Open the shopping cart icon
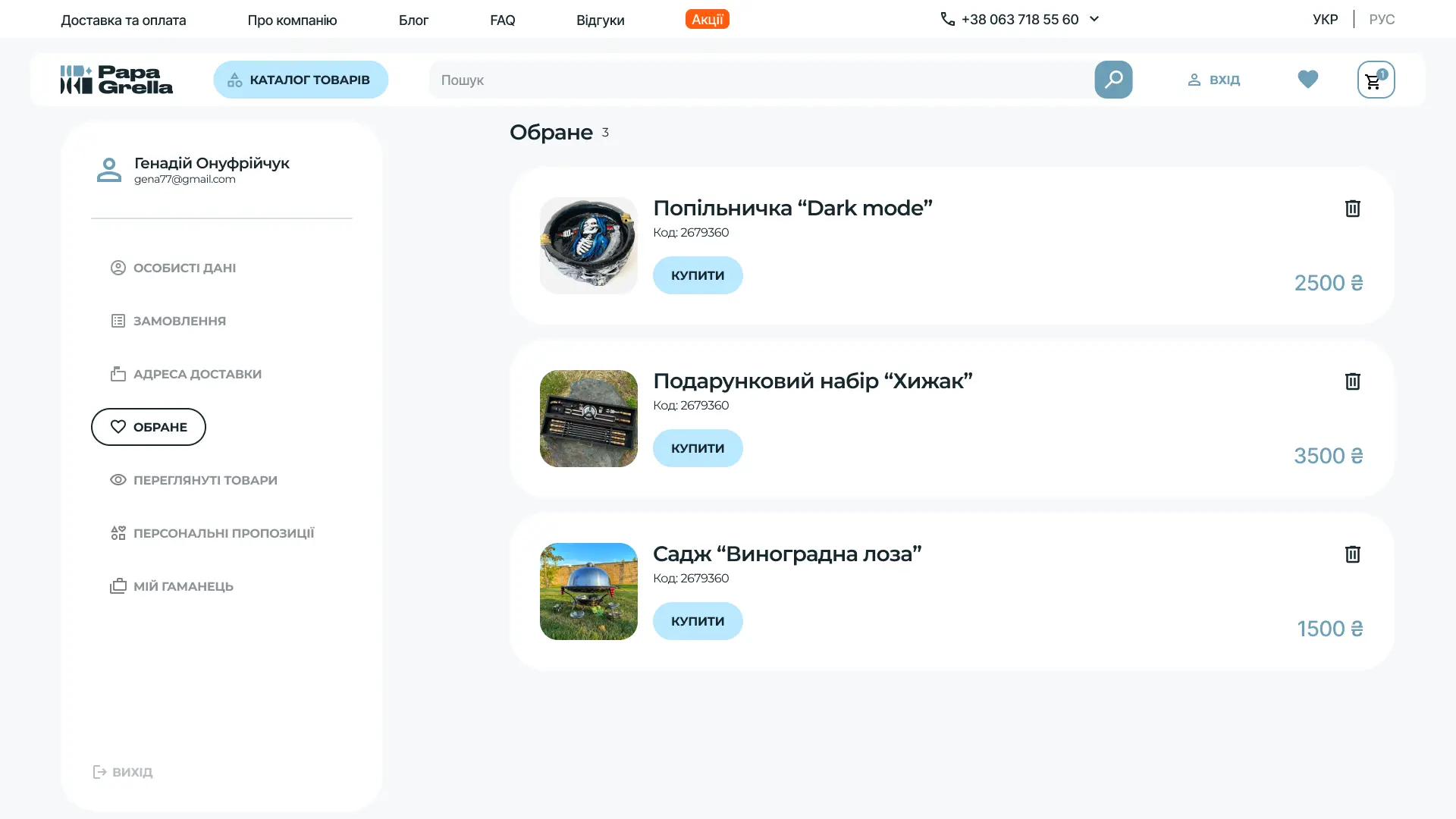Viewport: 1456px width, 819px height. click(x=1375, y=80)
